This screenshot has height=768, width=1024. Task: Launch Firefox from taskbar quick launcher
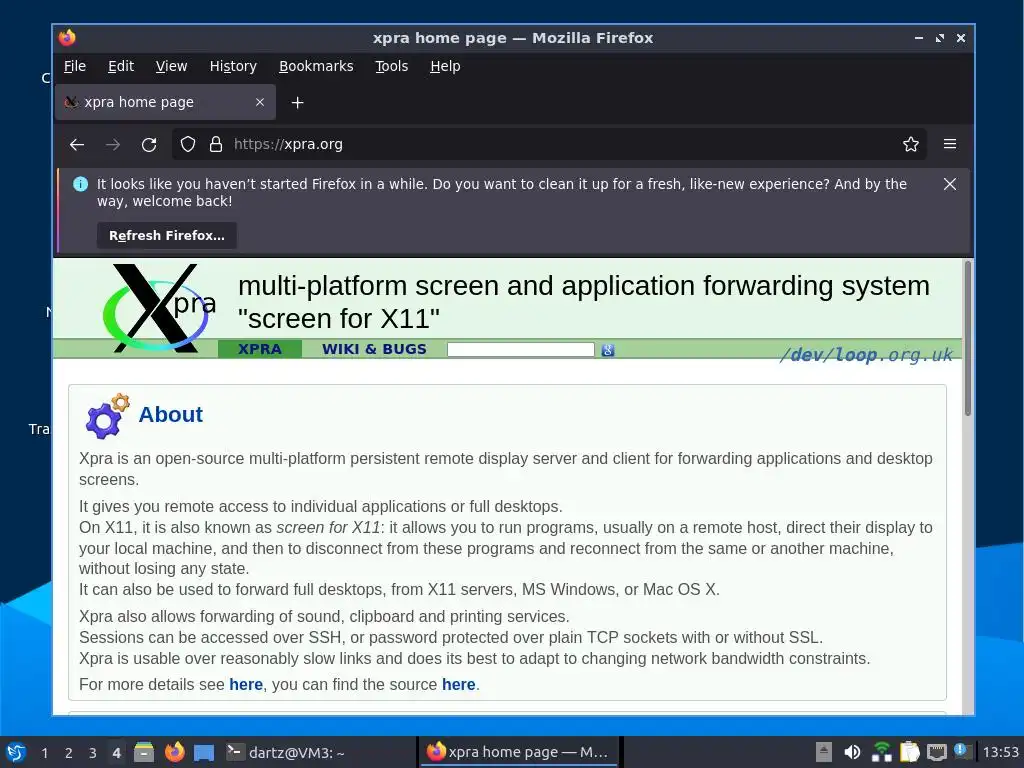(174, 752)
